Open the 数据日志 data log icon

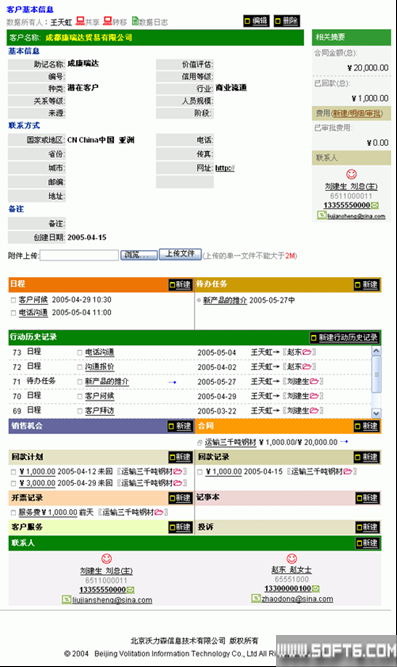pos(135,21)
